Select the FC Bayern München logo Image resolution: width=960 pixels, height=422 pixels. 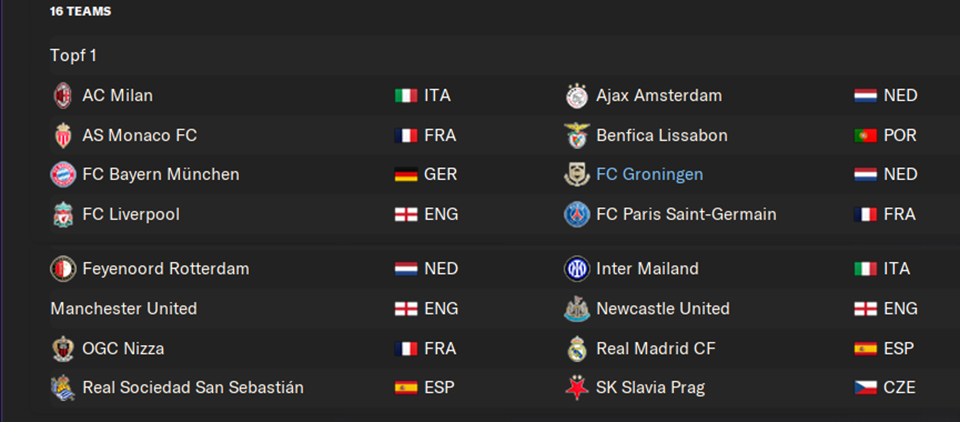click(62, 175)
